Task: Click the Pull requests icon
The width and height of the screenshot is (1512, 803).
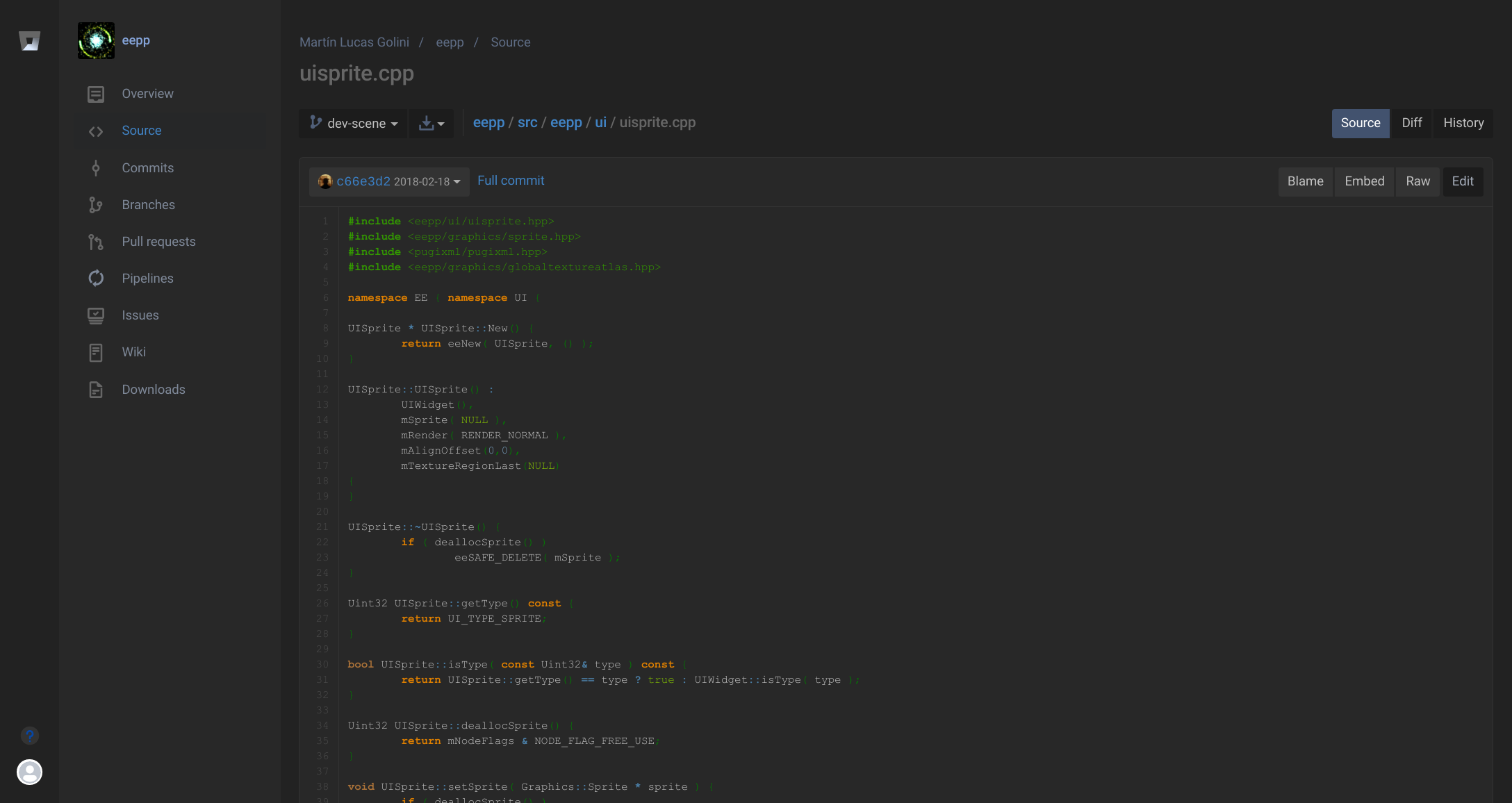Action: click(x=95, y=241)
